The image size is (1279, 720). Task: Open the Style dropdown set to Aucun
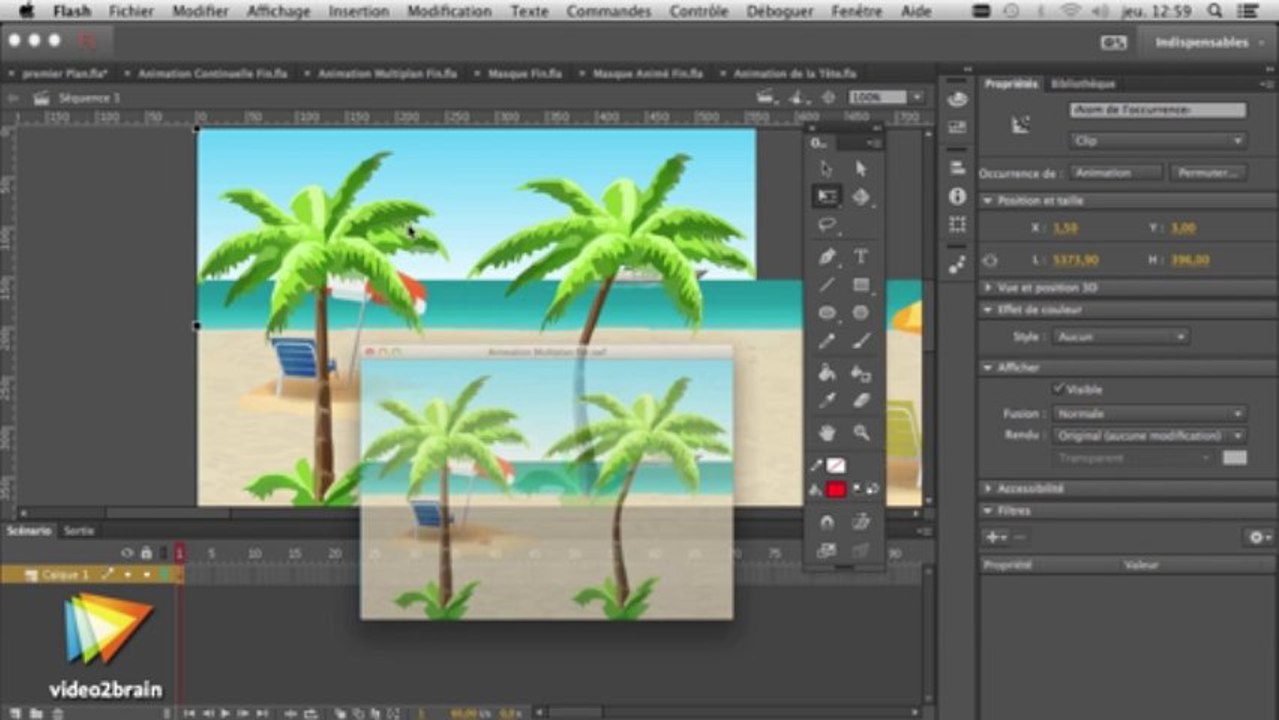(1120, 337)
